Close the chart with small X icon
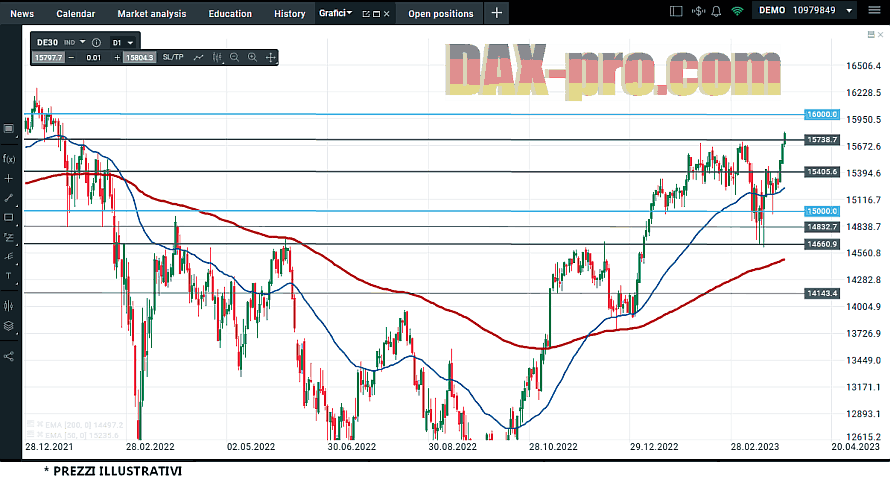The height and width of the screenshot is (479, 890). [x=880, y=35]
